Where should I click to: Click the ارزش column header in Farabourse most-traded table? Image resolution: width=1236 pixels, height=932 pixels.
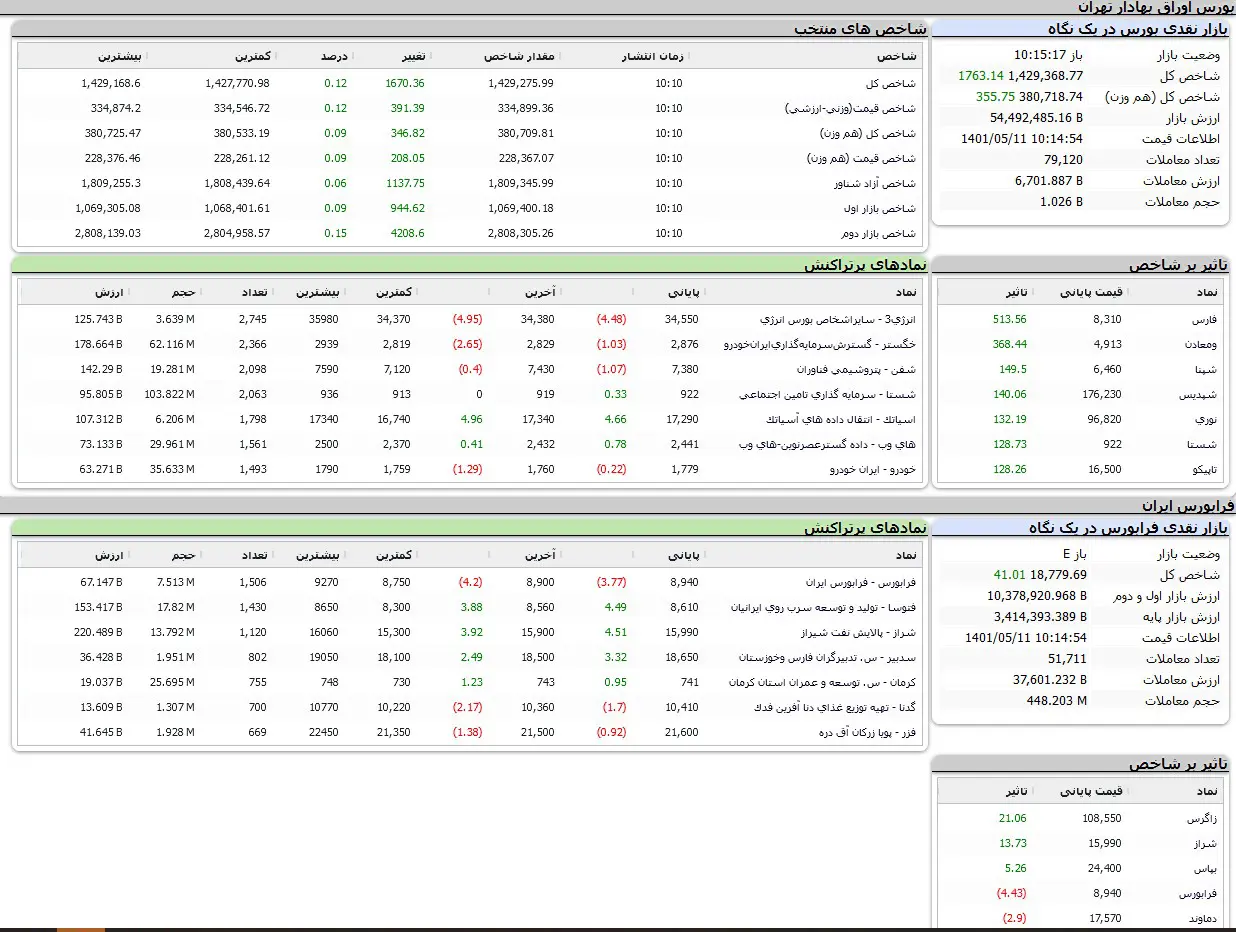(x=109, y=555)
